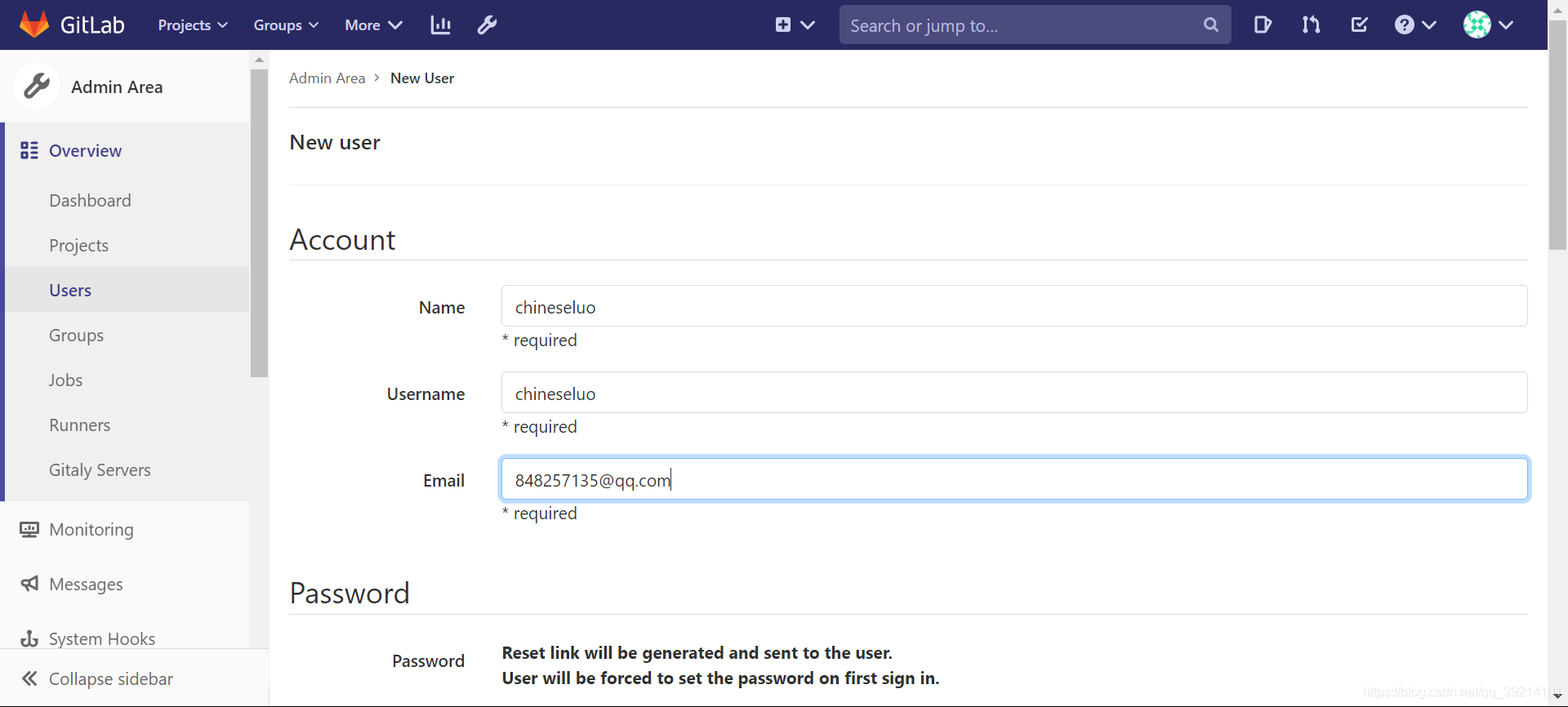
Task: Click the New User breadcrumb
Action: 422,78
